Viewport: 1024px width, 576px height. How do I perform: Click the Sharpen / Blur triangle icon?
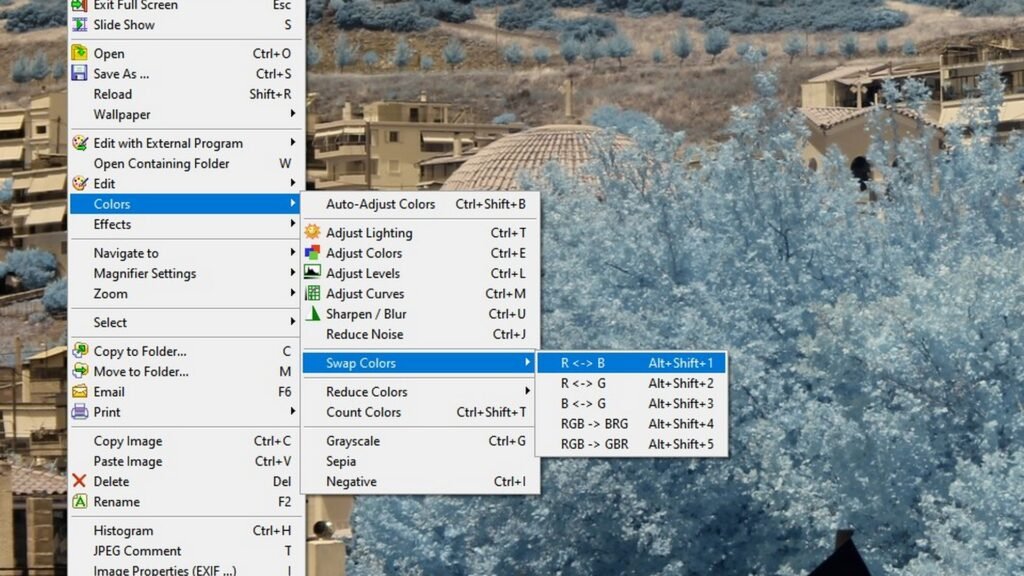[312, 313]
